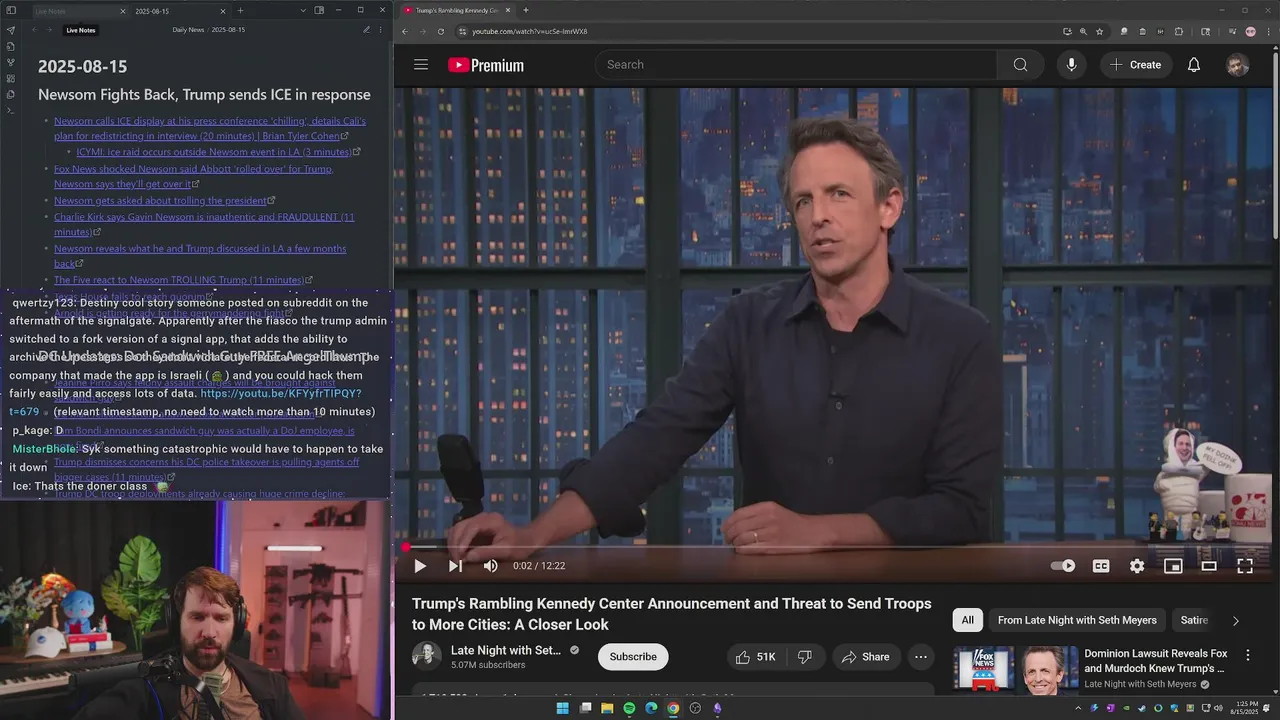Select 'From Late Night with Seth Meyers' chip
This screenshot has width=1280, height=720.
pyautogui.click(x=1077, y=620)
